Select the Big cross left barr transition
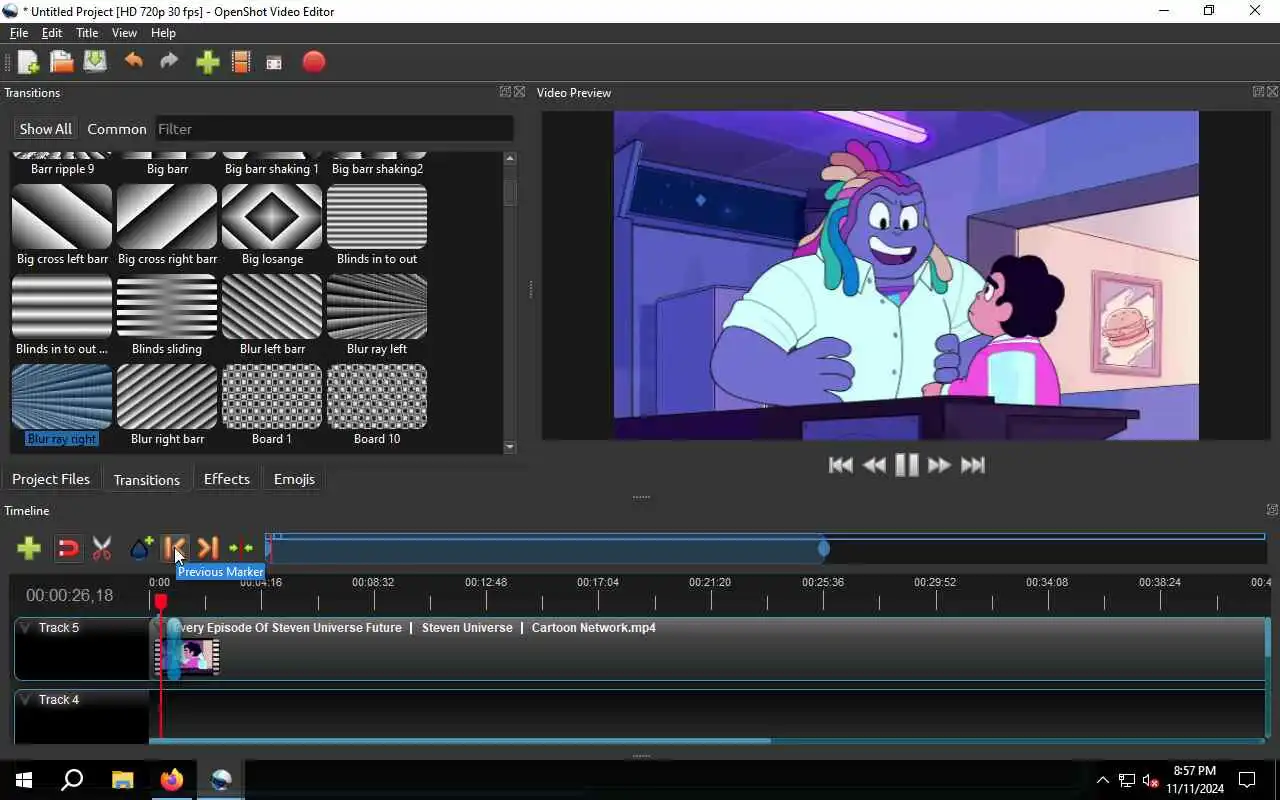The width and height of the screenshot is (1280, 800). (x=62, y=226)
